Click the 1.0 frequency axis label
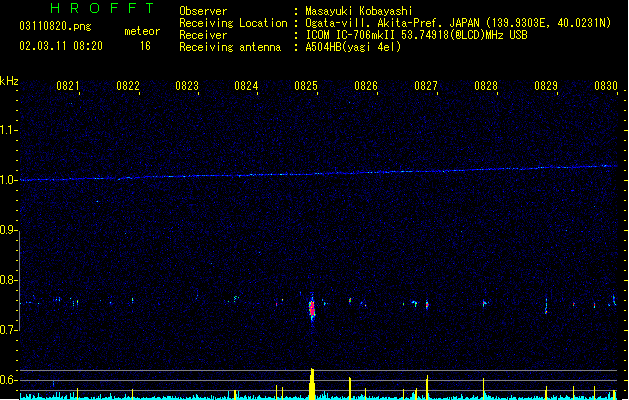 click(x=8, y=180)
